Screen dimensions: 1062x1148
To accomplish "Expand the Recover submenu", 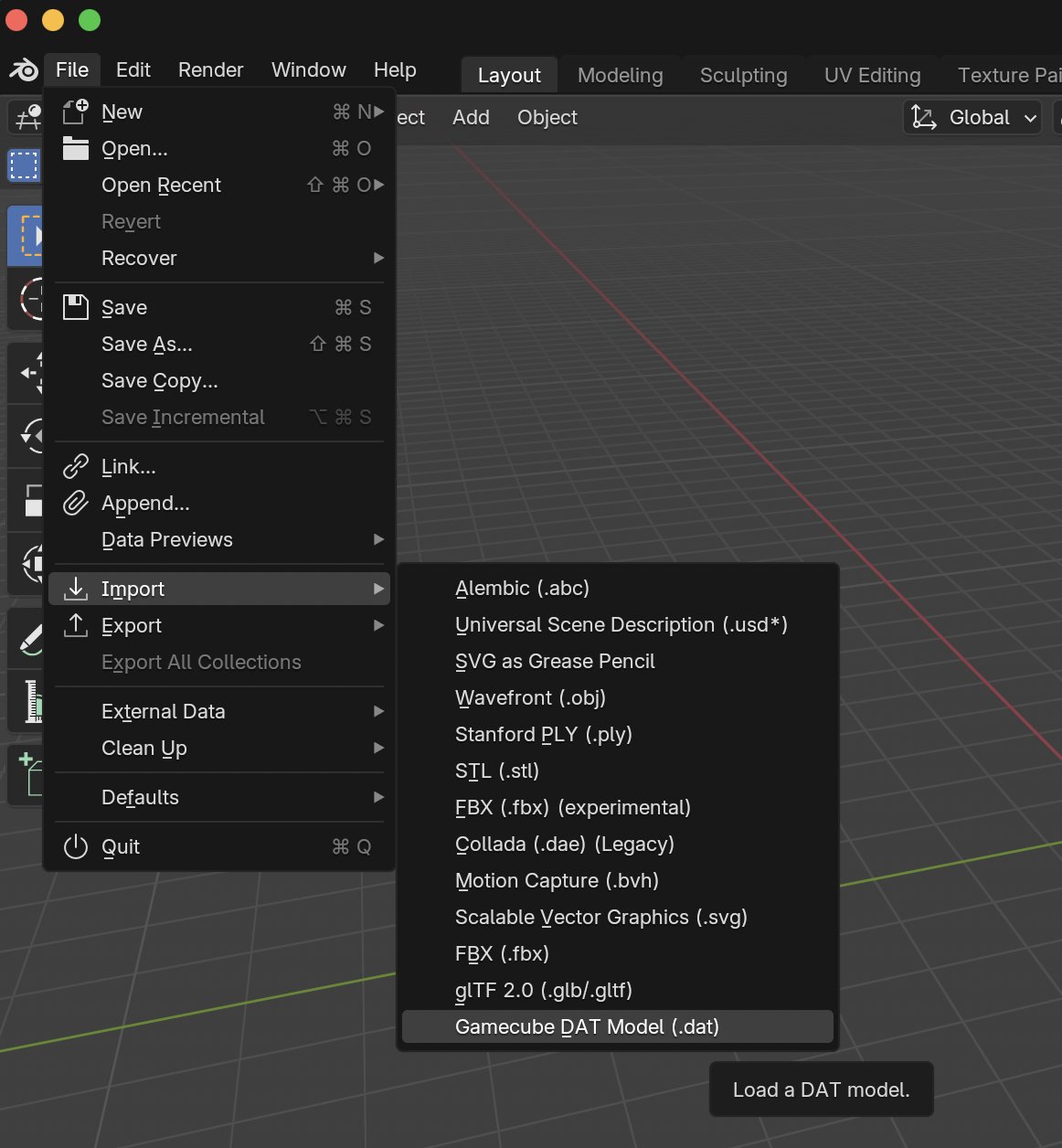I will 219,258.
